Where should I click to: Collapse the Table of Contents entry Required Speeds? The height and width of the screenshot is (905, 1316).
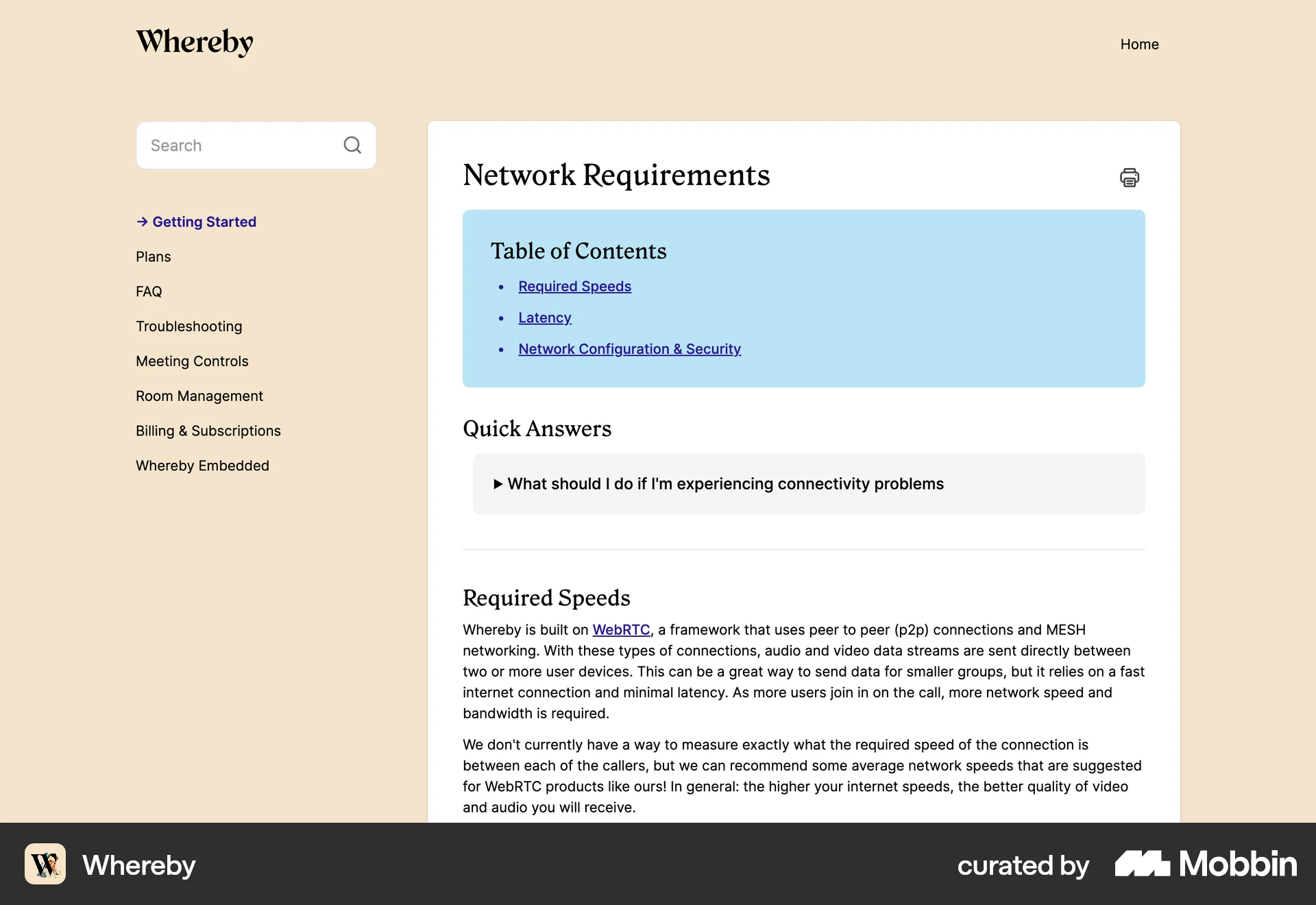[574, 286]
